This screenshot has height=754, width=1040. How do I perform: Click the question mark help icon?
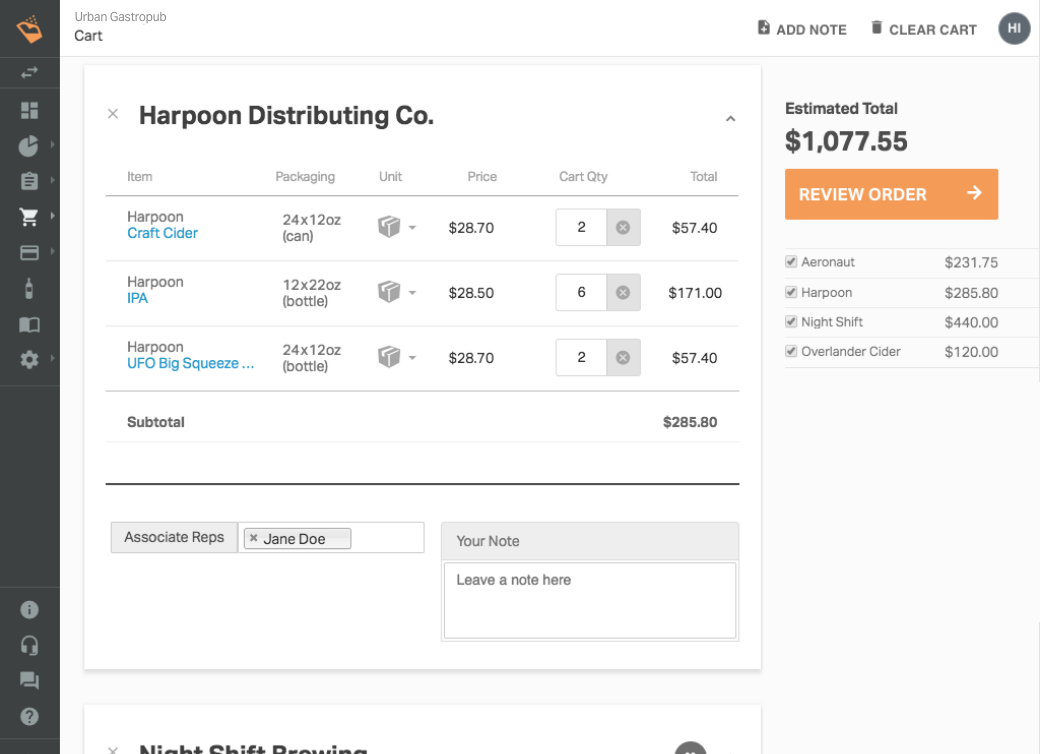29,716
